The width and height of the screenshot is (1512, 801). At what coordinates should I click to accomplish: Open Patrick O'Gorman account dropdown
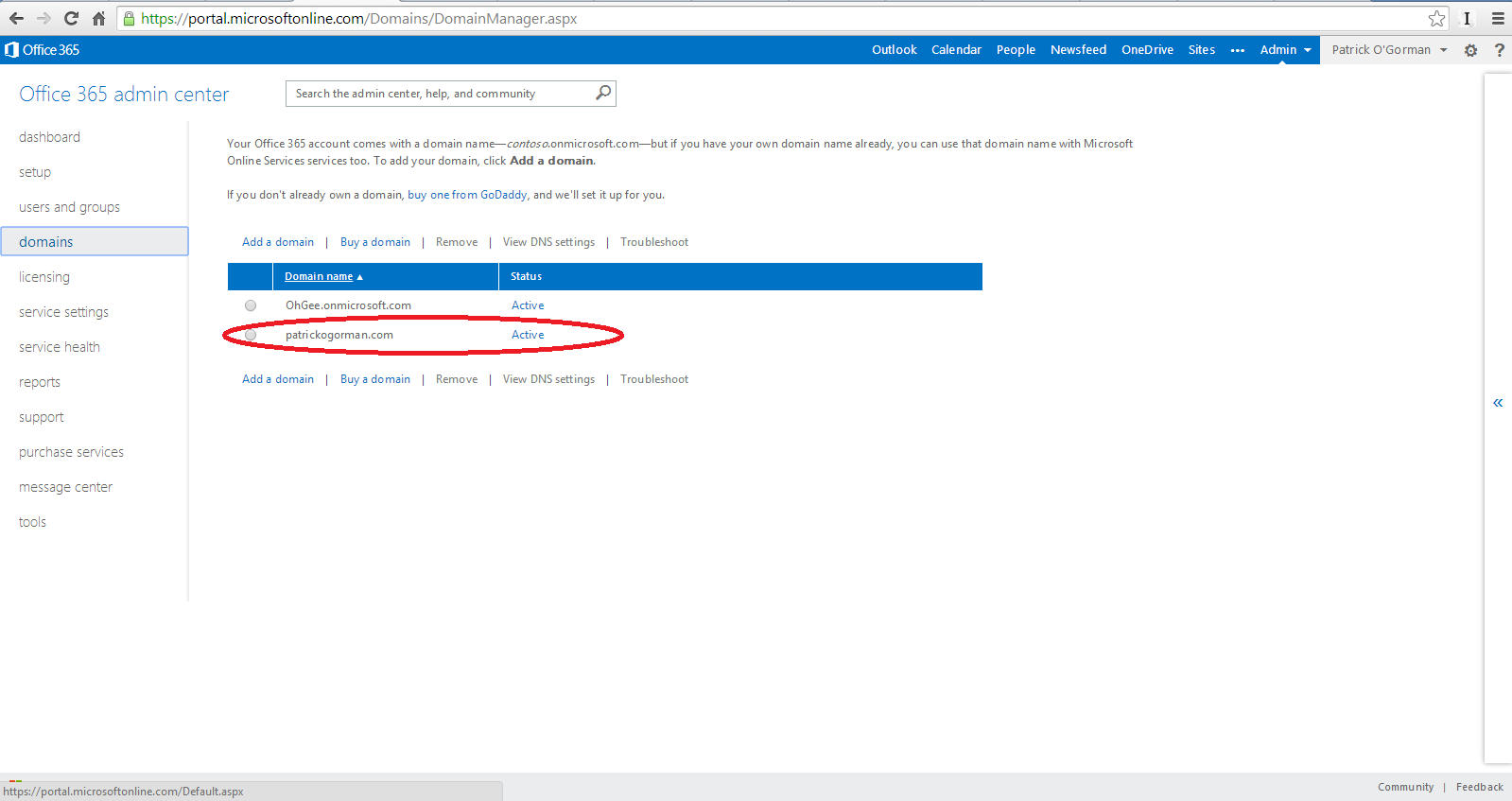click(x=1389, y=50)
